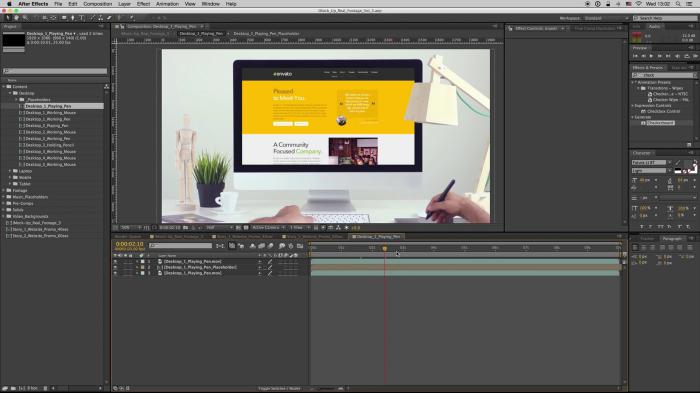Expand the Laptop folder in Project panel

(10, 171)
